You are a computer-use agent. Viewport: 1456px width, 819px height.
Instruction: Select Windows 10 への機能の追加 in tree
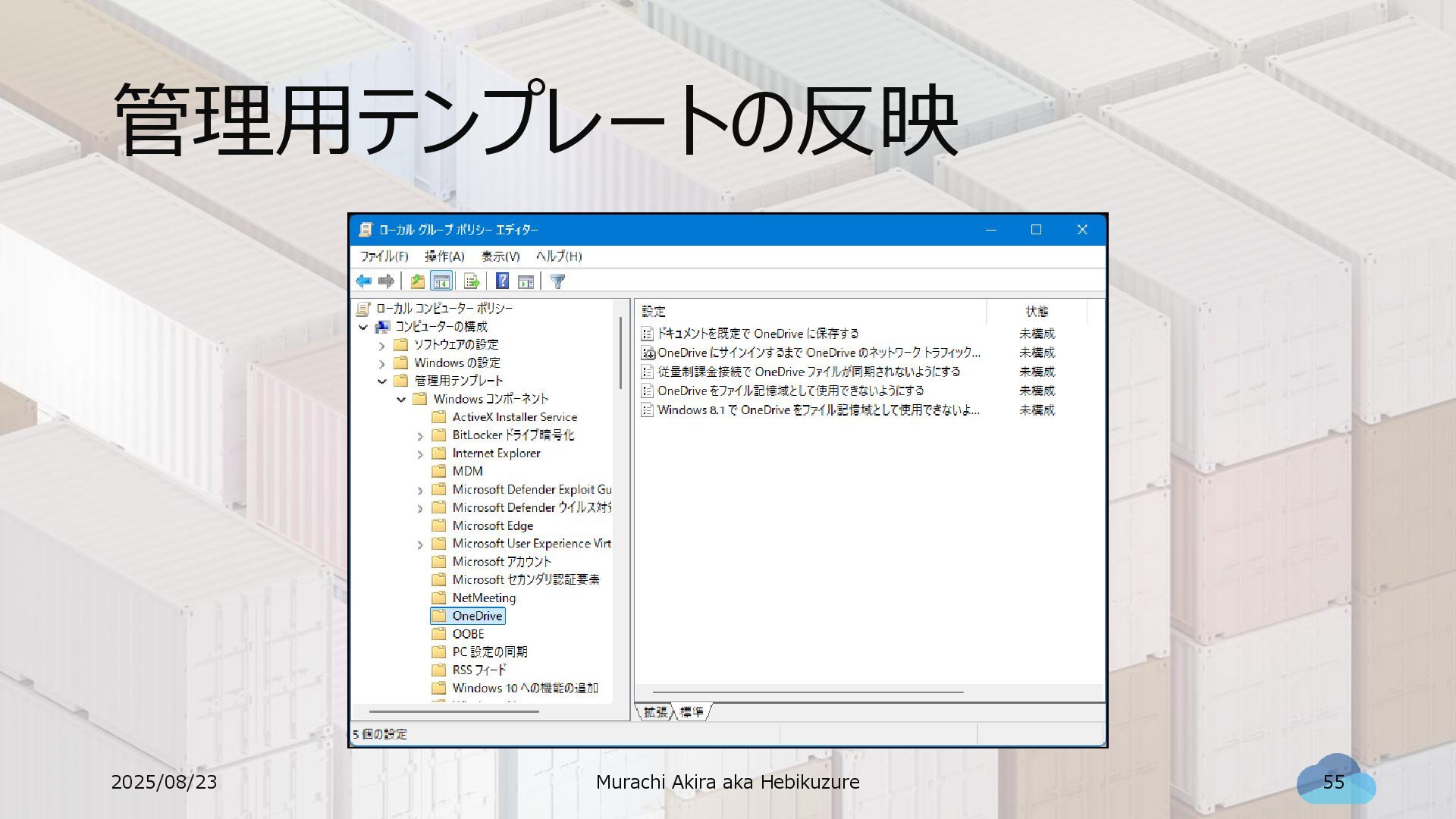(x=525, y=689)
